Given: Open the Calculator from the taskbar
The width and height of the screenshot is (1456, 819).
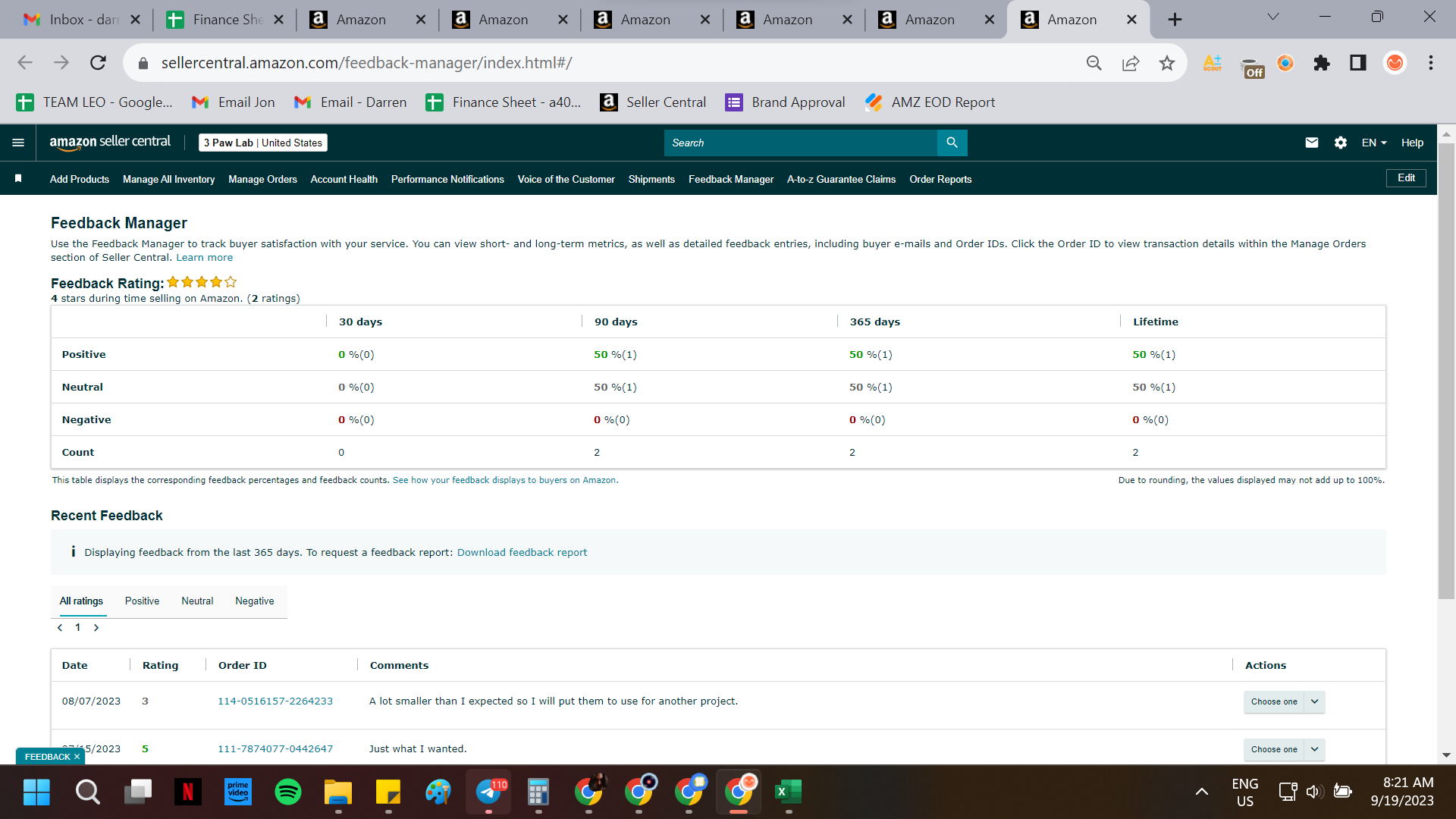Looking at the screenshot, I should point(538,792).
